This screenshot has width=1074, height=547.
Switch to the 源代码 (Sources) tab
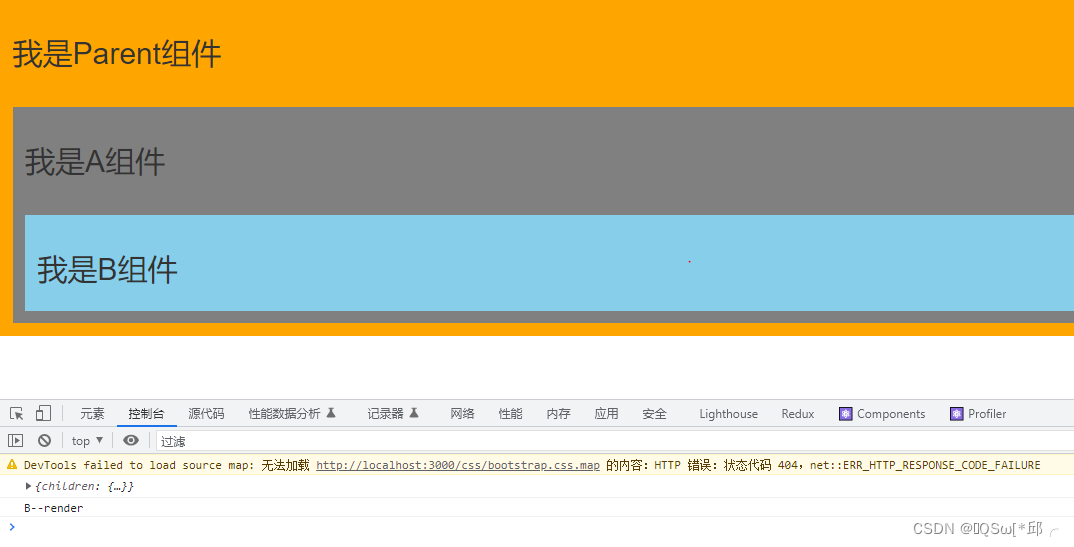(x=206, y=414)
